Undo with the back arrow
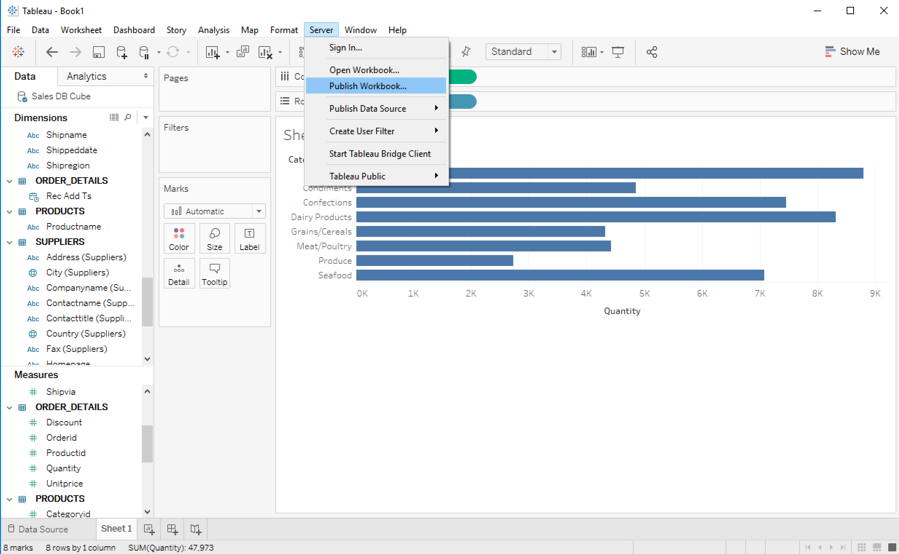899x554 pixels. (52, 52)
